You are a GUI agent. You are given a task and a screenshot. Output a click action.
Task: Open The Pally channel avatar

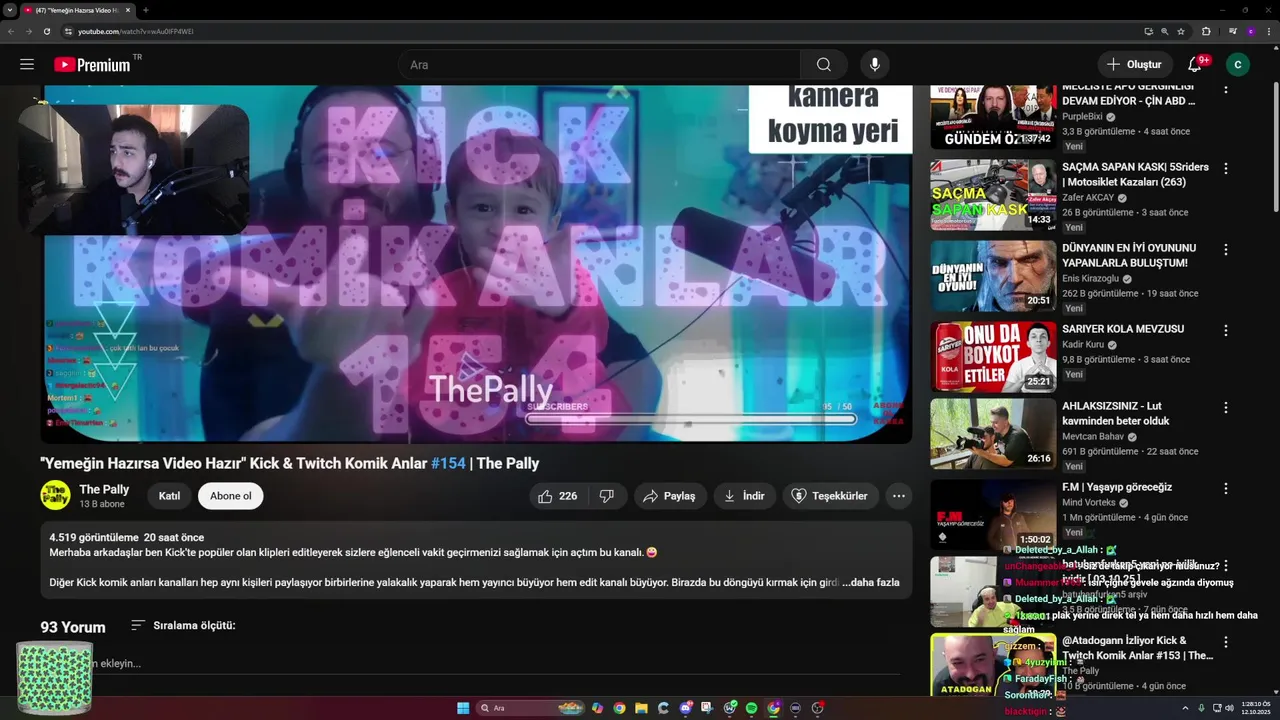point(55,495)
